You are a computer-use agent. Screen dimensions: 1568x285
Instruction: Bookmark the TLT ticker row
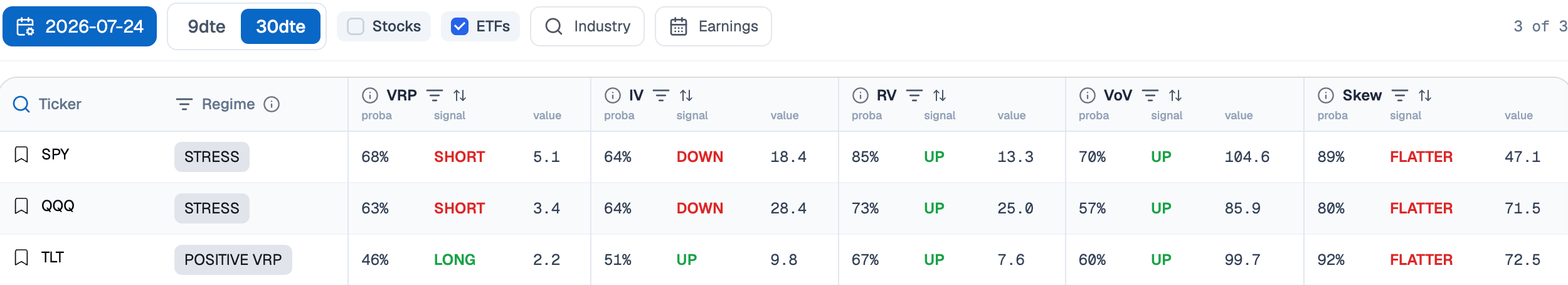[x=21, y=257]
